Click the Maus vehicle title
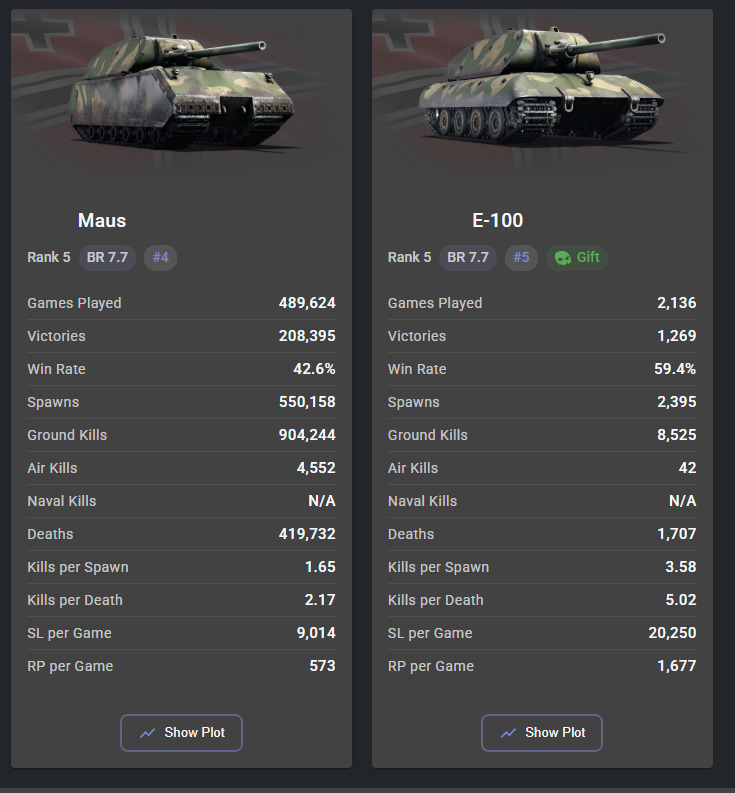Viewport: 735px width, 793px height. [x=102, y=220]
